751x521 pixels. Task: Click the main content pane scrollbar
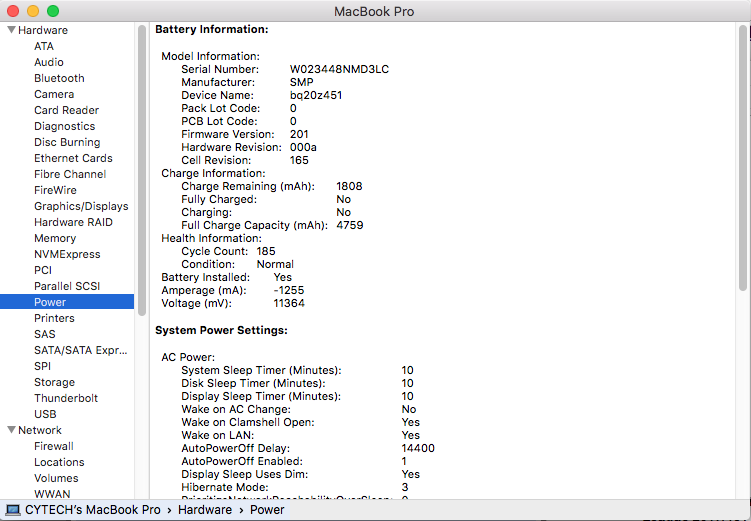coord(743,160)
